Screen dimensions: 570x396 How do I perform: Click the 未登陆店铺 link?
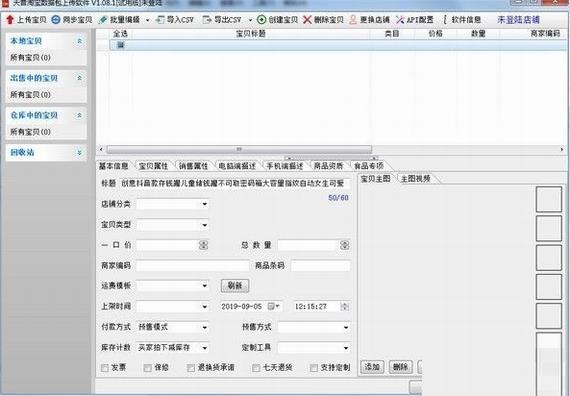pos(518,20)
